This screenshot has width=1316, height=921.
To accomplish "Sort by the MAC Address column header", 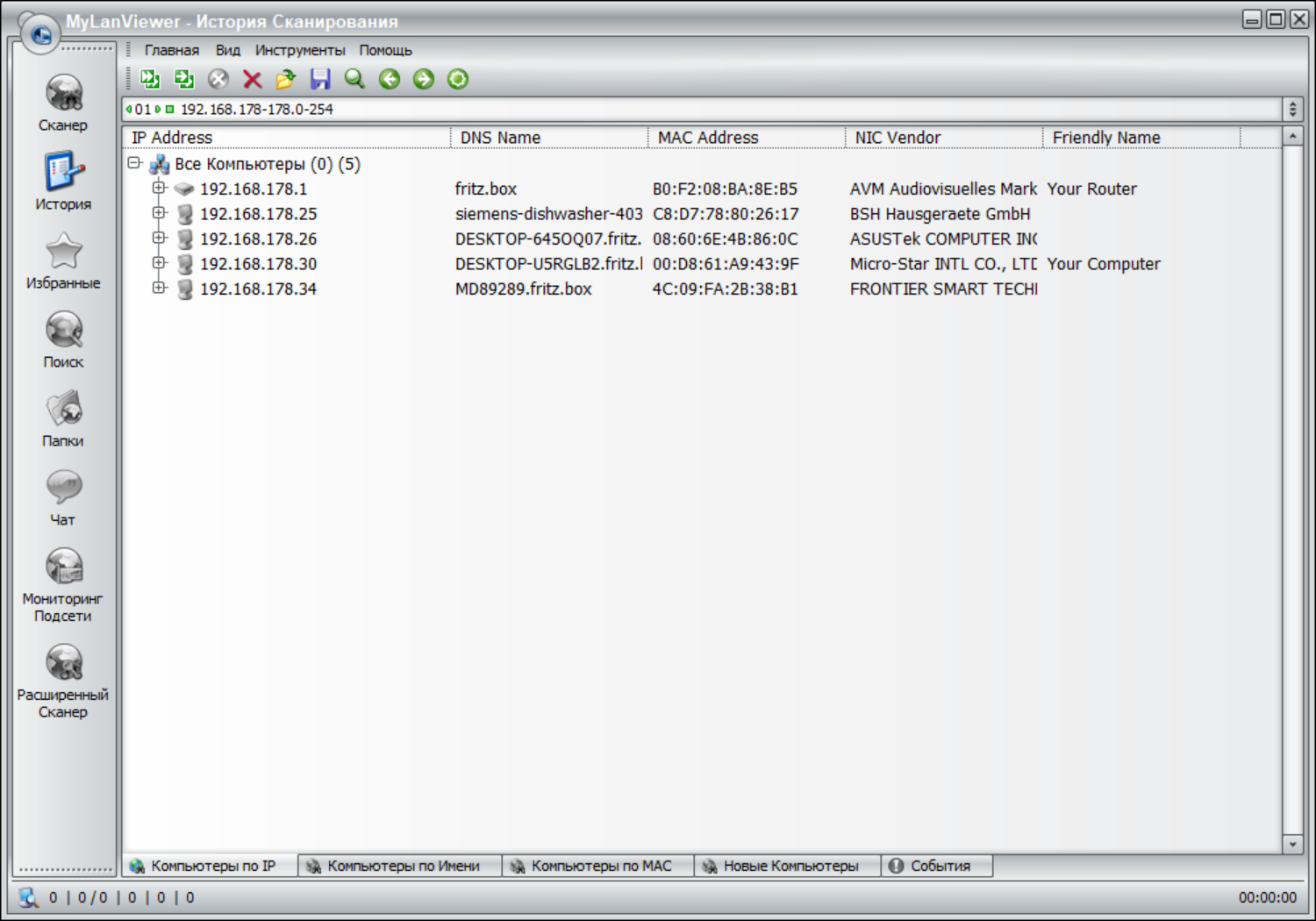I will tap(747, 138).
